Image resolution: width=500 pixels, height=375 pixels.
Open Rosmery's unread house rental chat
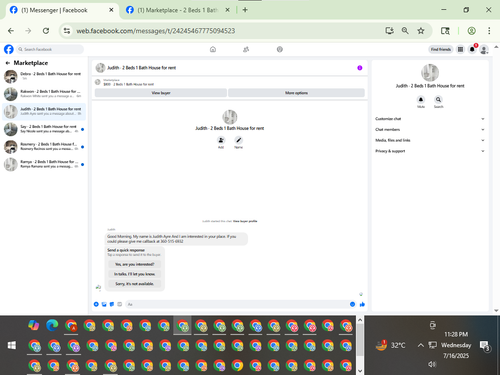click(44, 147)
